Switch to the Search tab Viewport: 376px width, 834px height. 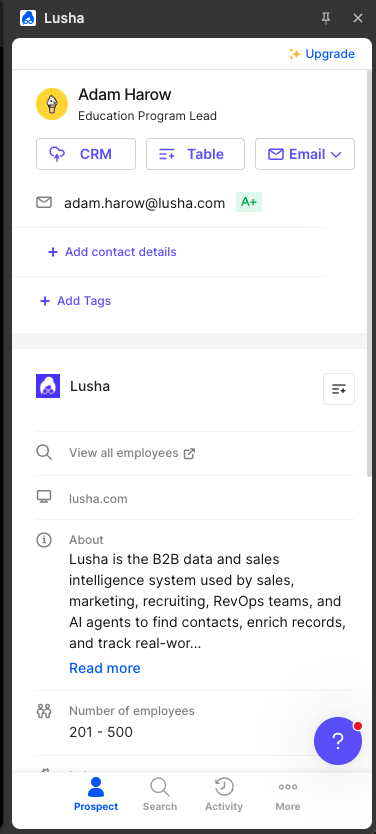click(x=160, y=795)
